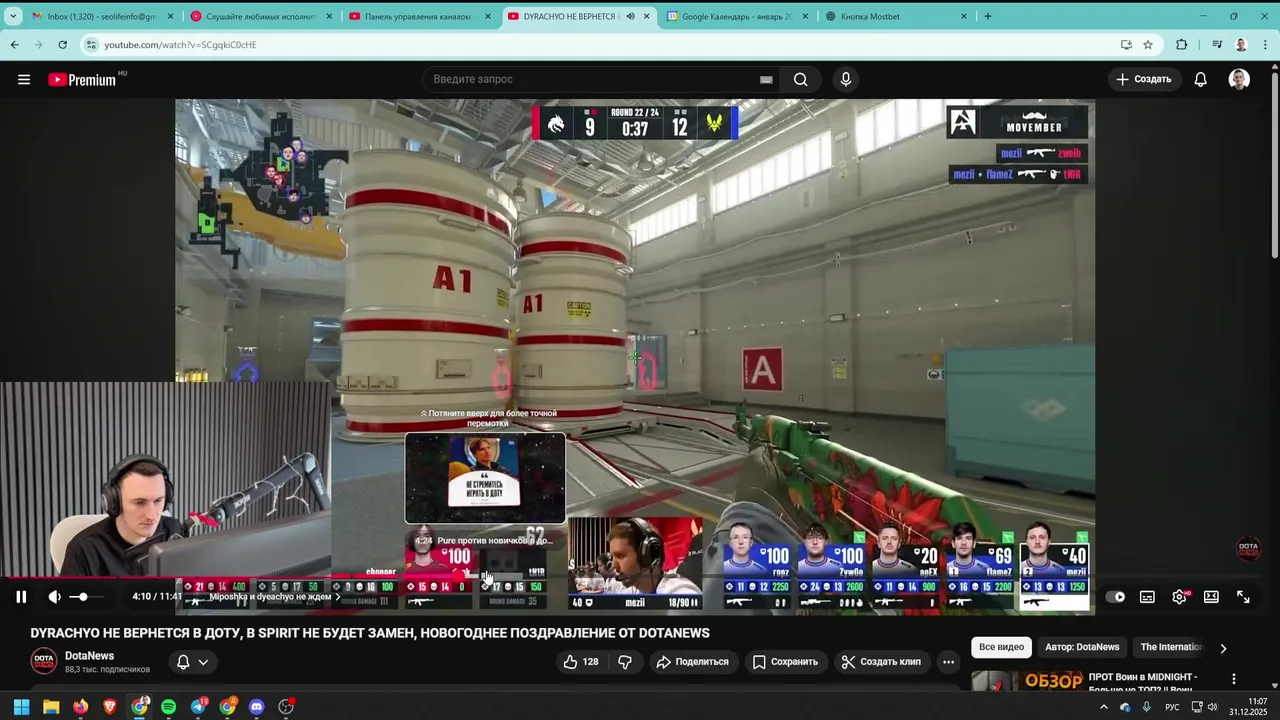Open Chrome profile avatar
Image resolution: width=1280 pixels, height=720 pixels.
tap(1241, 45)
